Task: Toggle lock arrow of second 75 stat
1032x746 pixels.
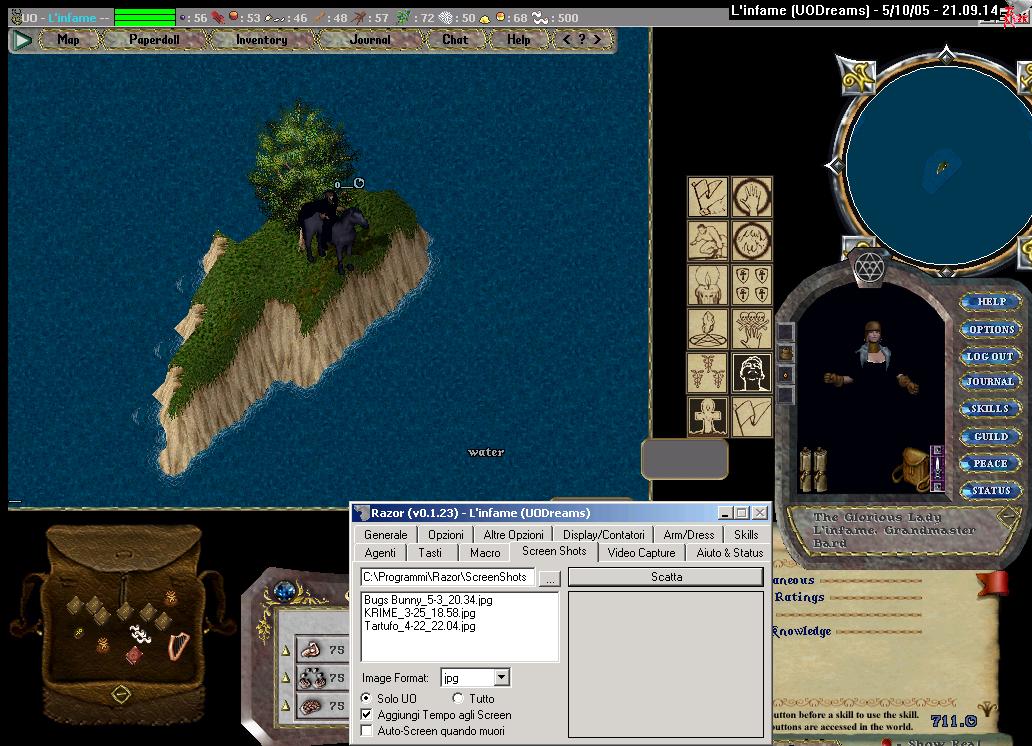Action: (286, 677)
